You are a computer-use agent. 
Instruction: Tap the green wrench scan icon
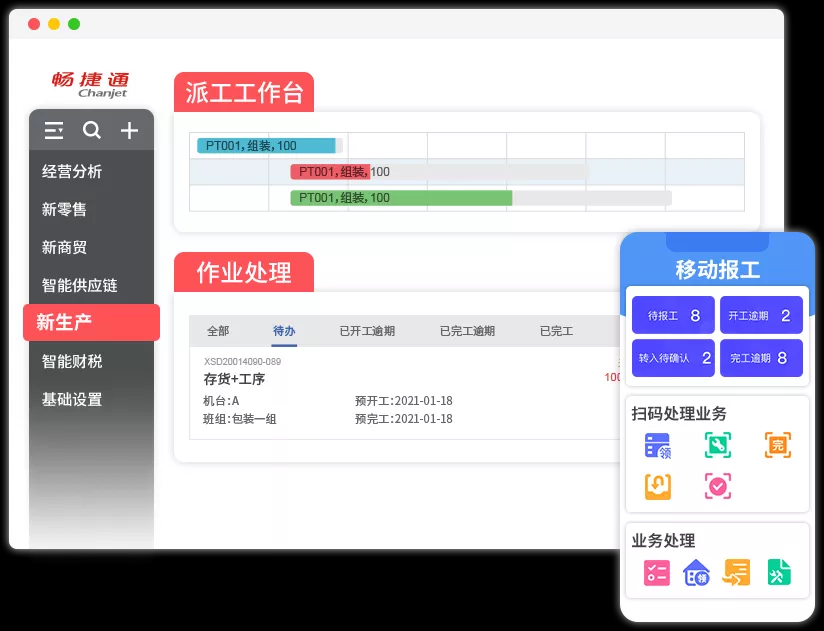click(x=717, y=445)
